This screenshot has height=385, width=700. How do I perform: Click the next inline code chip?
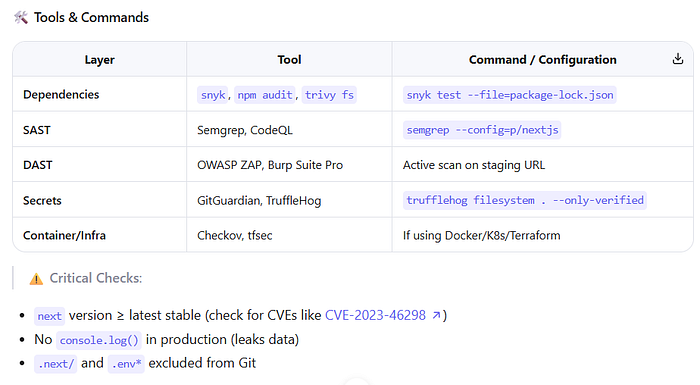pyautogui.click(x=50, y=316)
